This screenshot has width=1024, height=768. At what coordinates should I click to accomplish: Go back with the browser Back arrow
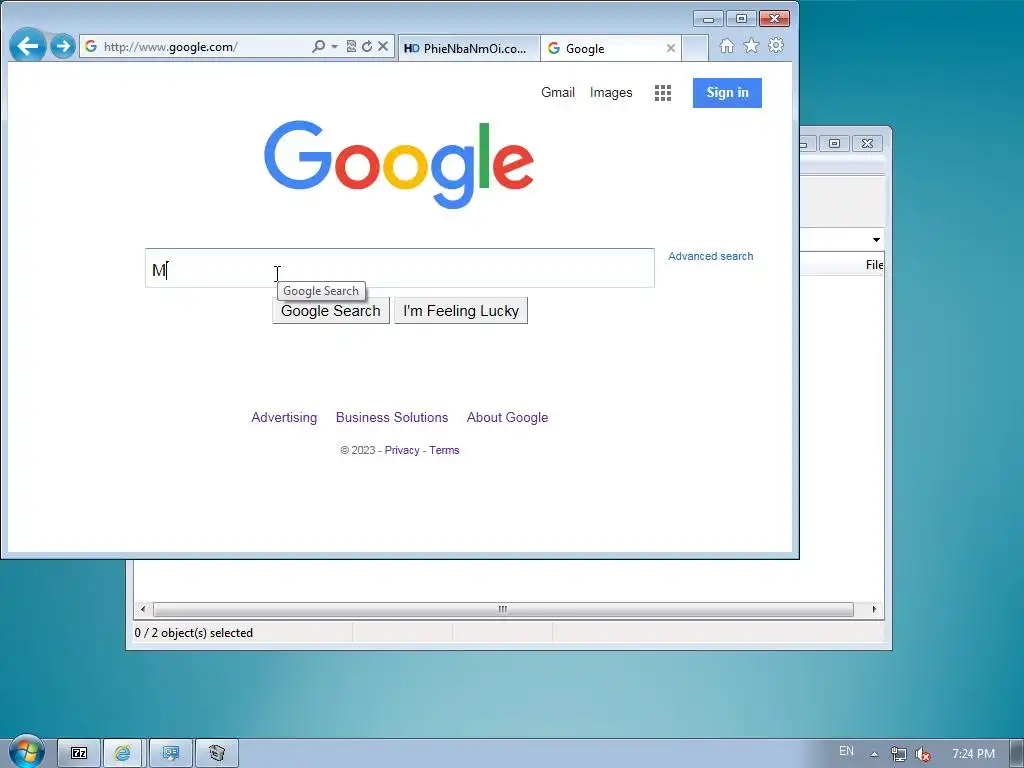coord(27,46)
